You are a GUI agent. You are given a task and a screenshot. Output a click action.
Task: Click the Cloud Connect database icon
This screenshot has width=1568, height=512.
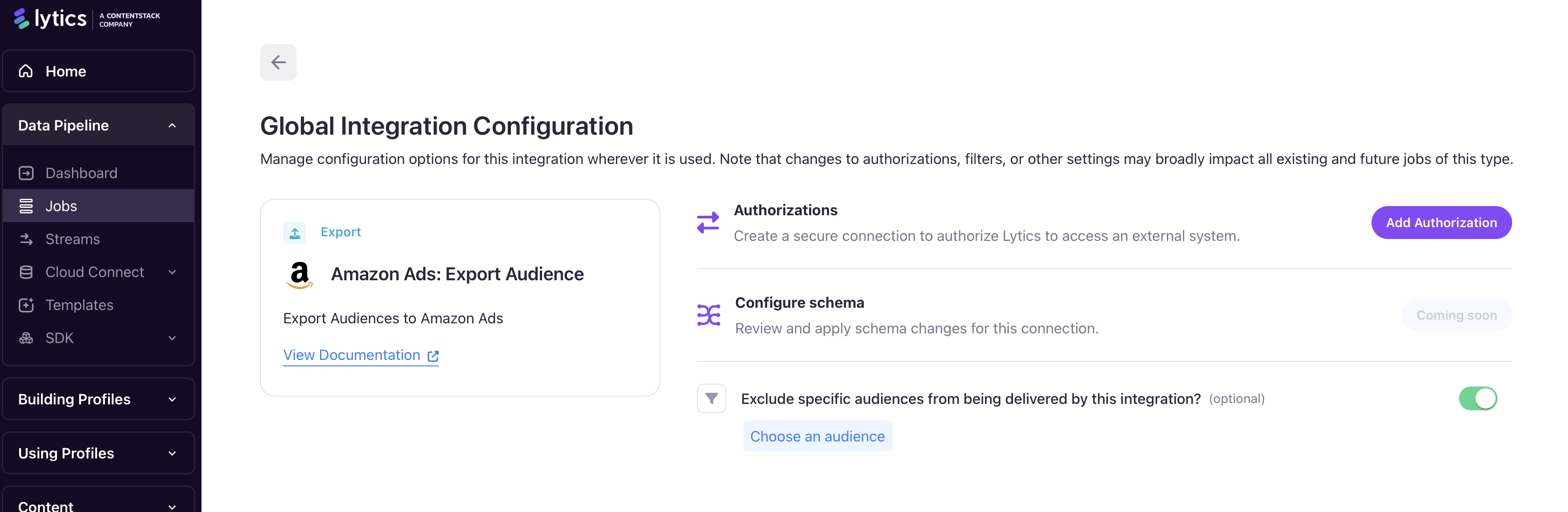26,272
